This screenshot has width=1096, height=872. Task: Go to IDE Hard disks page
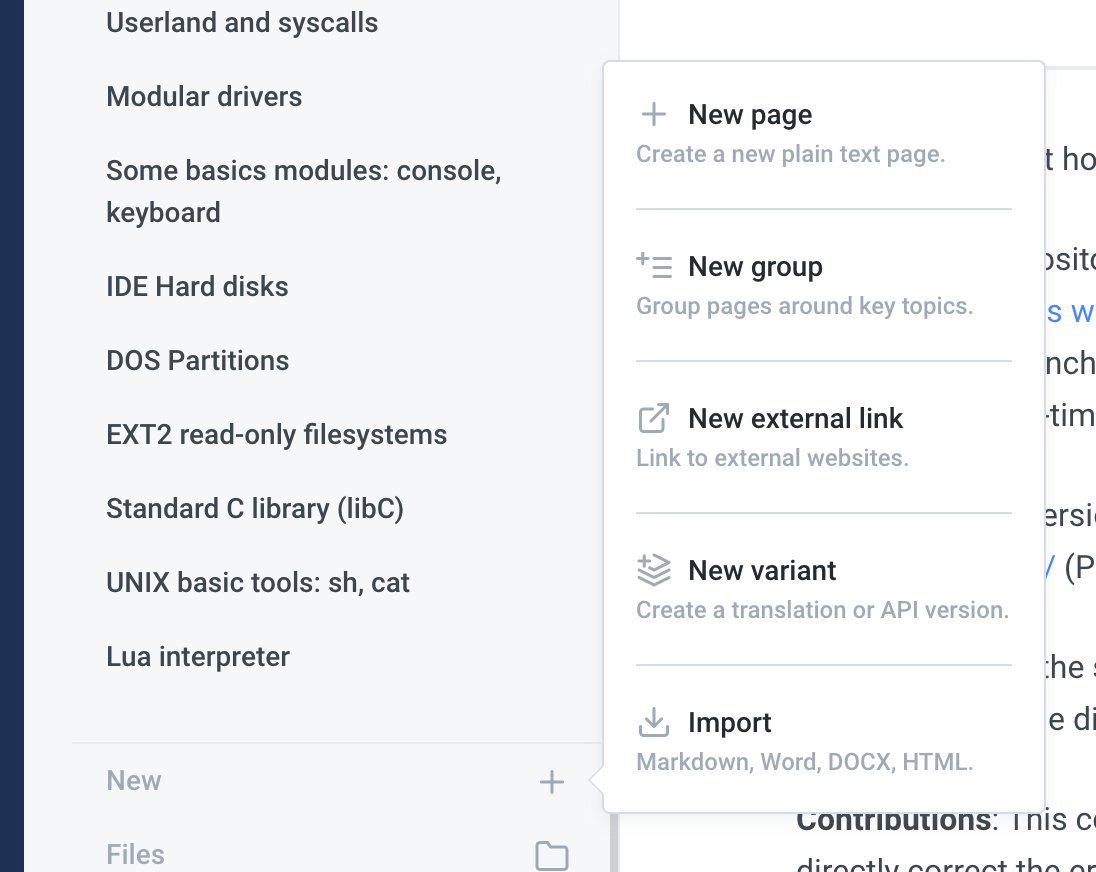point(197,286)
